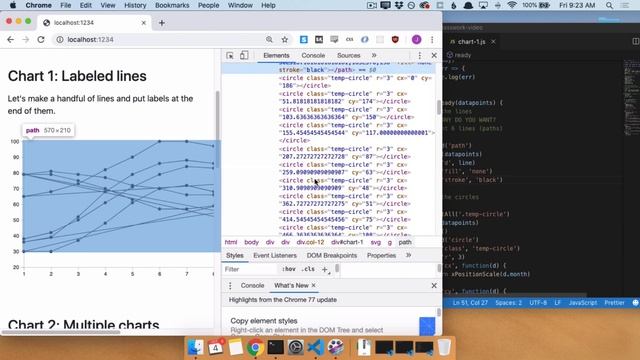Viewport: 640px width, 360px height.
Task: Open the DevTools three-dot customize menu
Action: [419, 56]
